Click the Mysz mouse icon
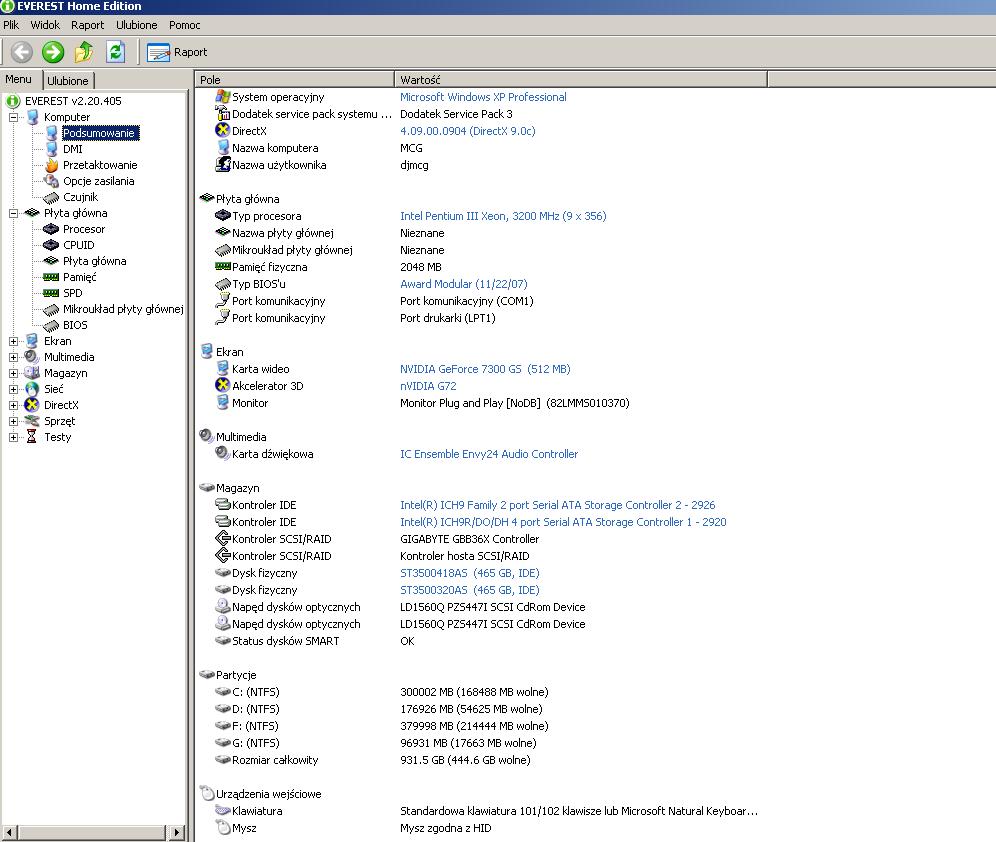The image size is (996, 842). [x=222, y=827]
